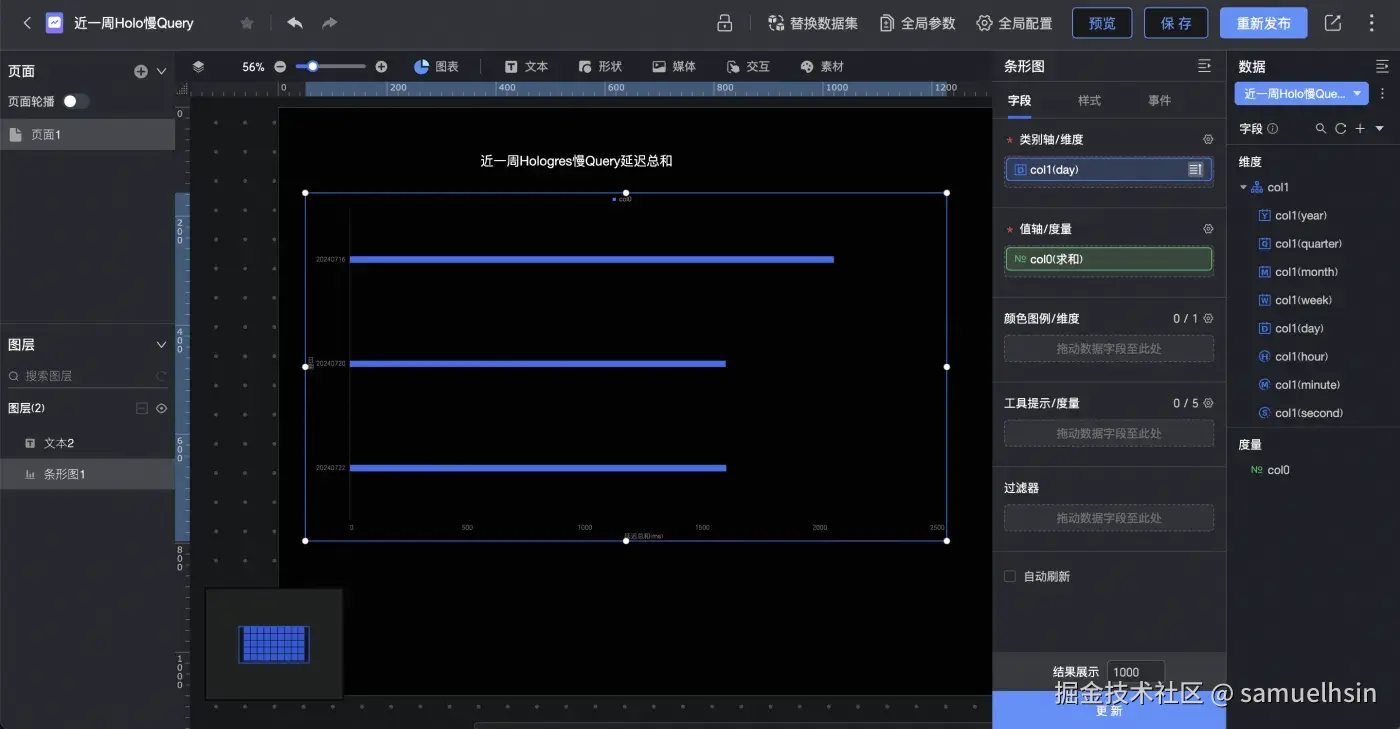Click the canvas minimap thumbnail

point(274,643)
